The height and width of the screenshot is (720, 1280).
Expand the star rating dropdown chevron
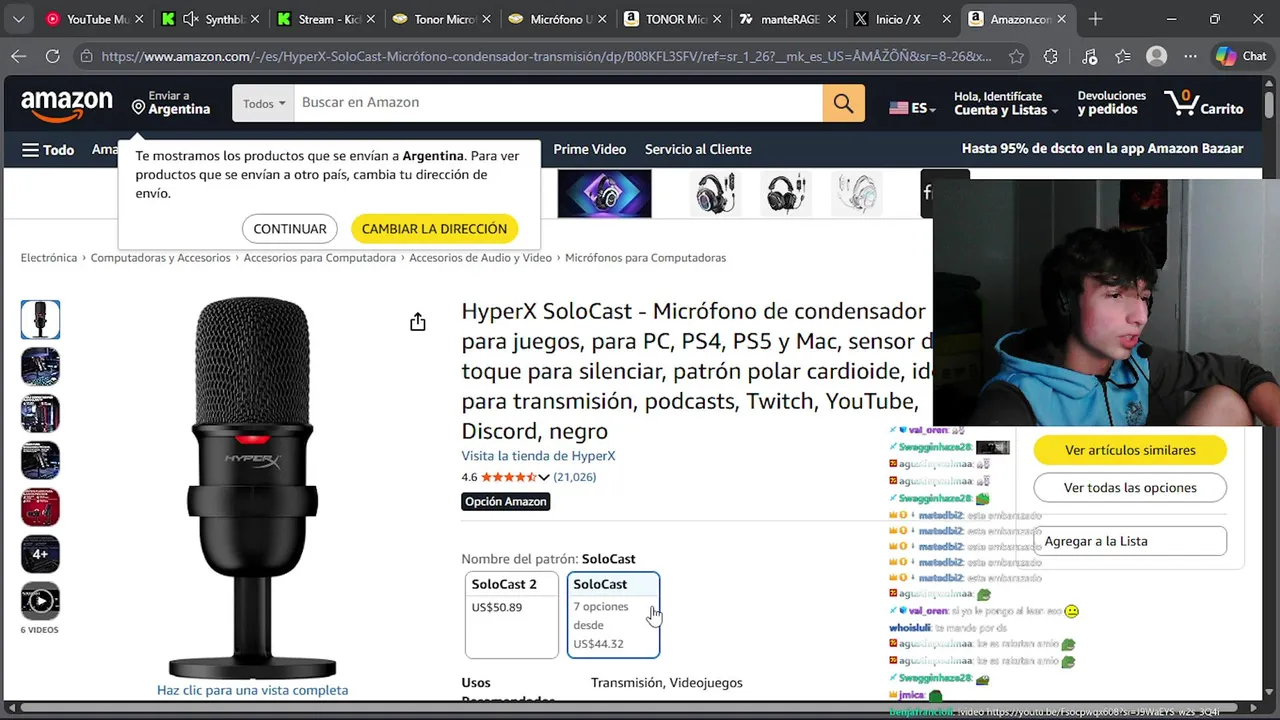coord(544,478)
